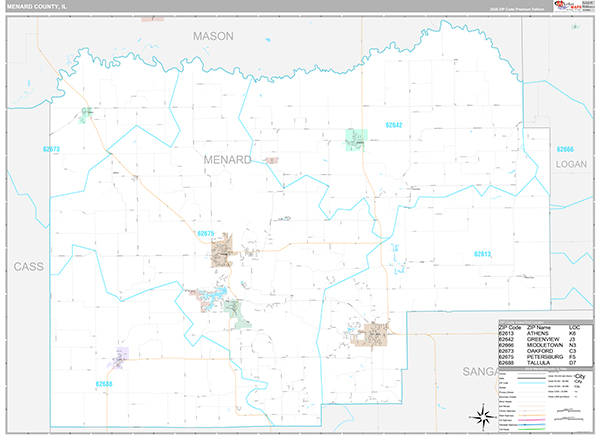Screen dimensions: 600x435
Task: Click the Oakford green town area on the map
Action: pyautogui.click(x=86, y=114)
